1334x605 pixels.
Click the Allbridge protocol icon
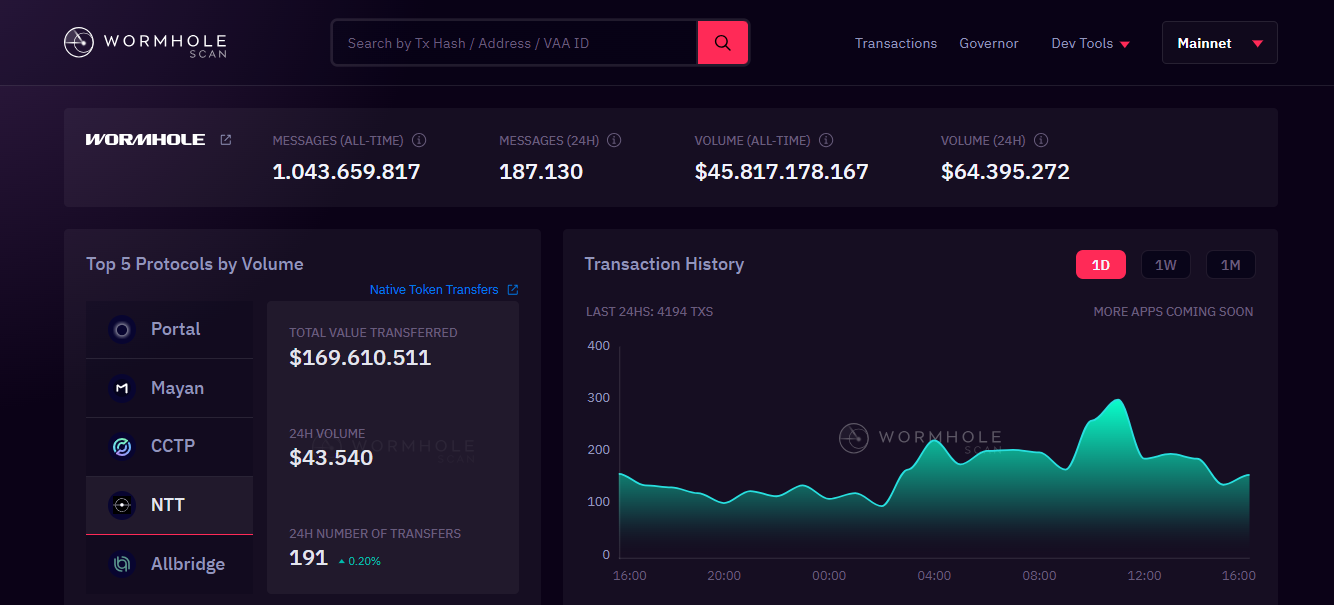[122, 564]
